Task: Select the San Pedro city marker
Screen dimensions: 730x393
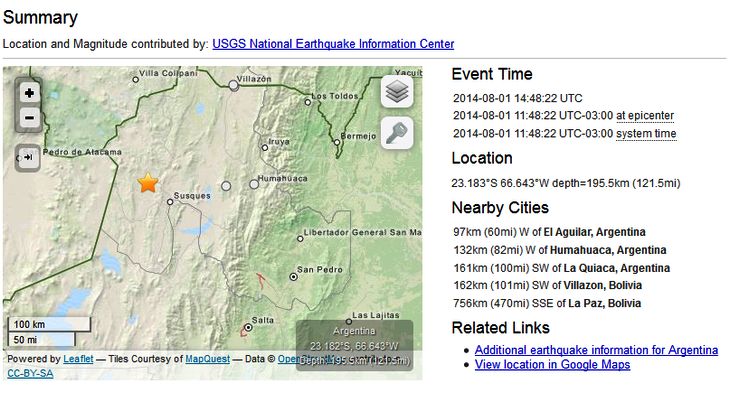Action: coord(293,277)
